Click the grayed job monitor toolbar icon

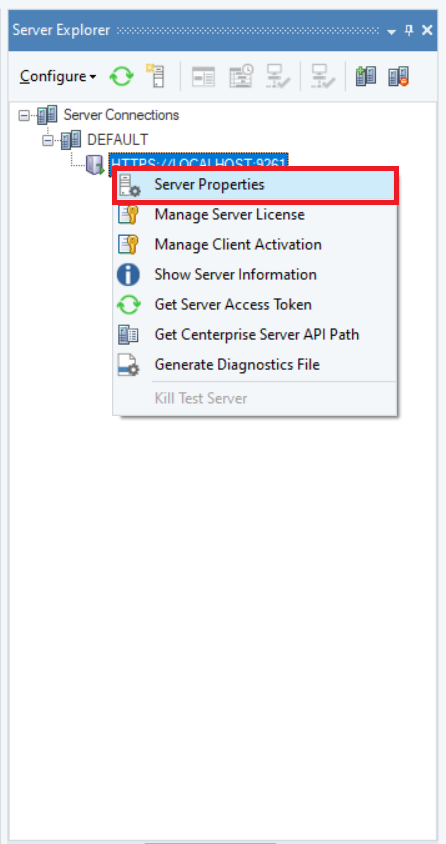(x=203, y=76)
